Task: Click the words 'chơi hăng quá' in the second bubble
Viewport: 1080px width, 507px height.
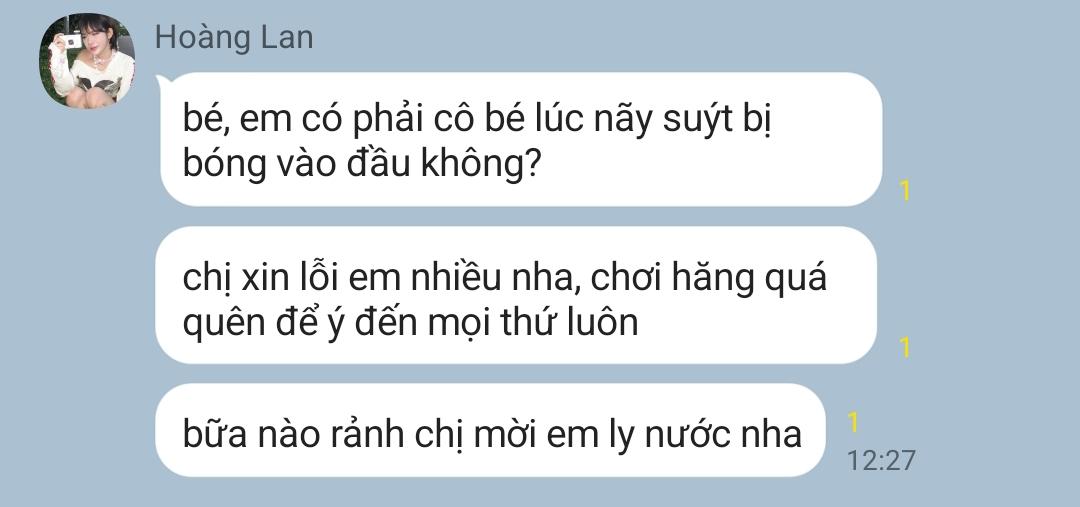Action: point(709,278)
